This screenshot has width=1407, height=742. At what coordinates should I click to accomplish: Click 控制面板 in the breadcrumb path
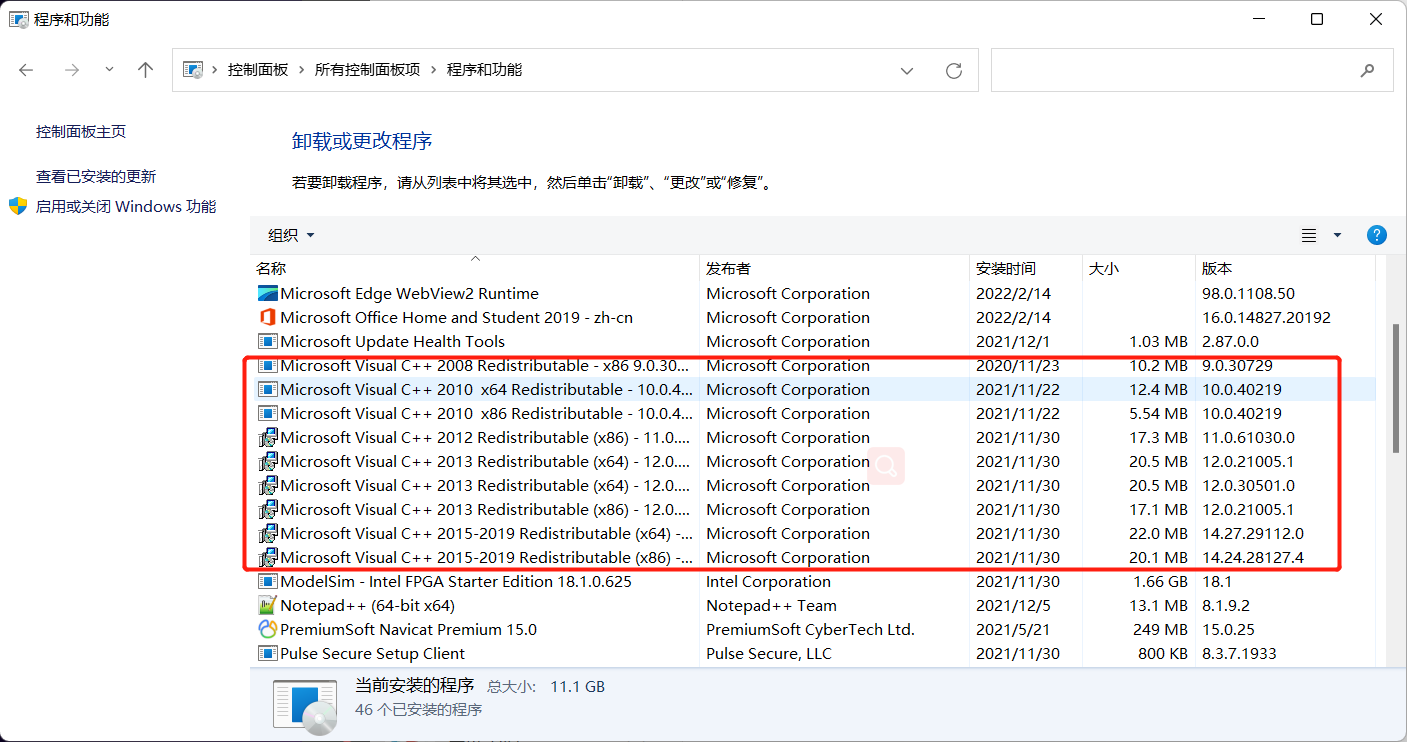pyautogui.click(x=258, y=70)
